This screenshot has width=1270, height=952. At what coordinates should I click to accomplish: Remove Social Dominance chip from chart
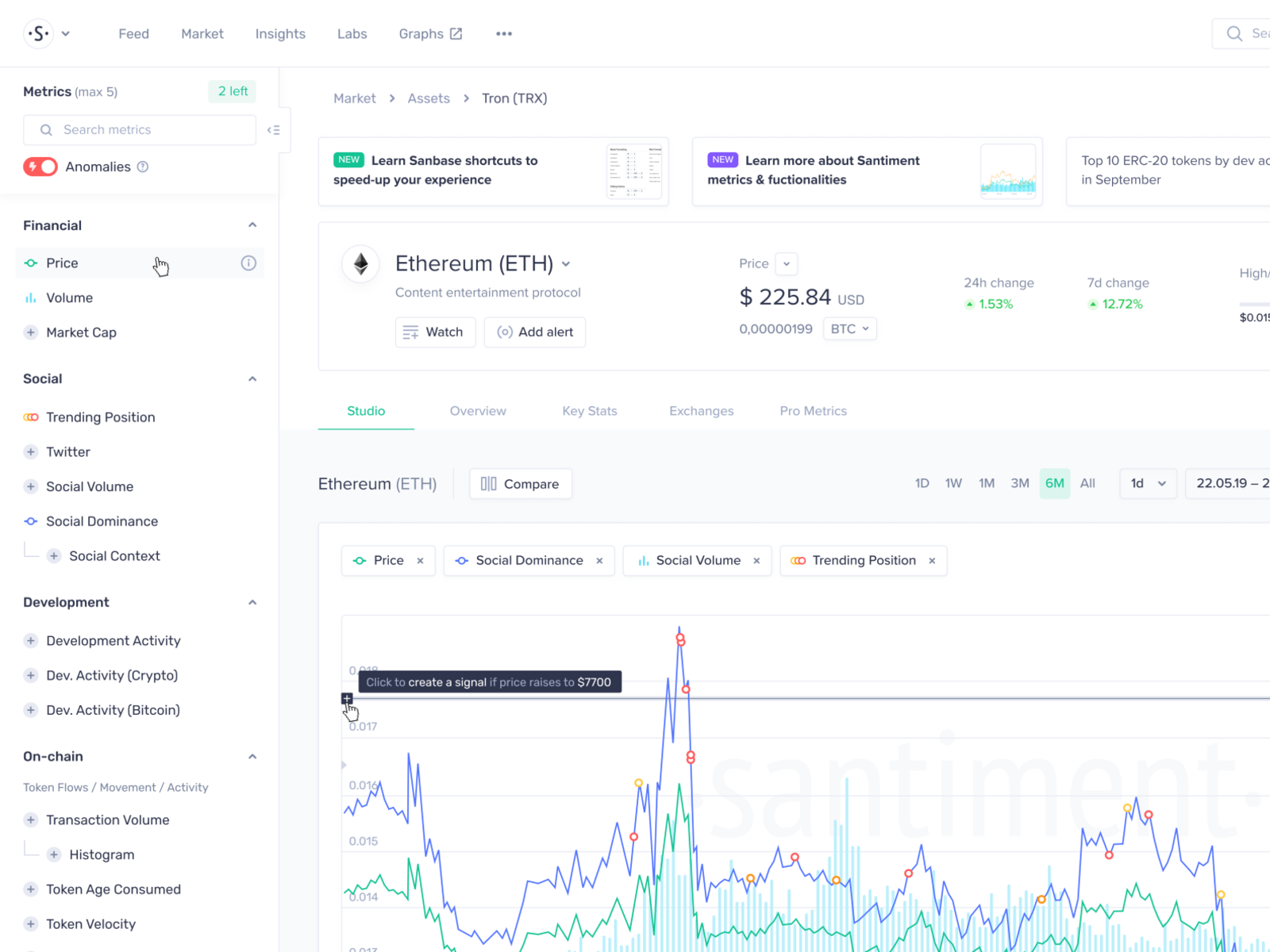tap(600, 561)
